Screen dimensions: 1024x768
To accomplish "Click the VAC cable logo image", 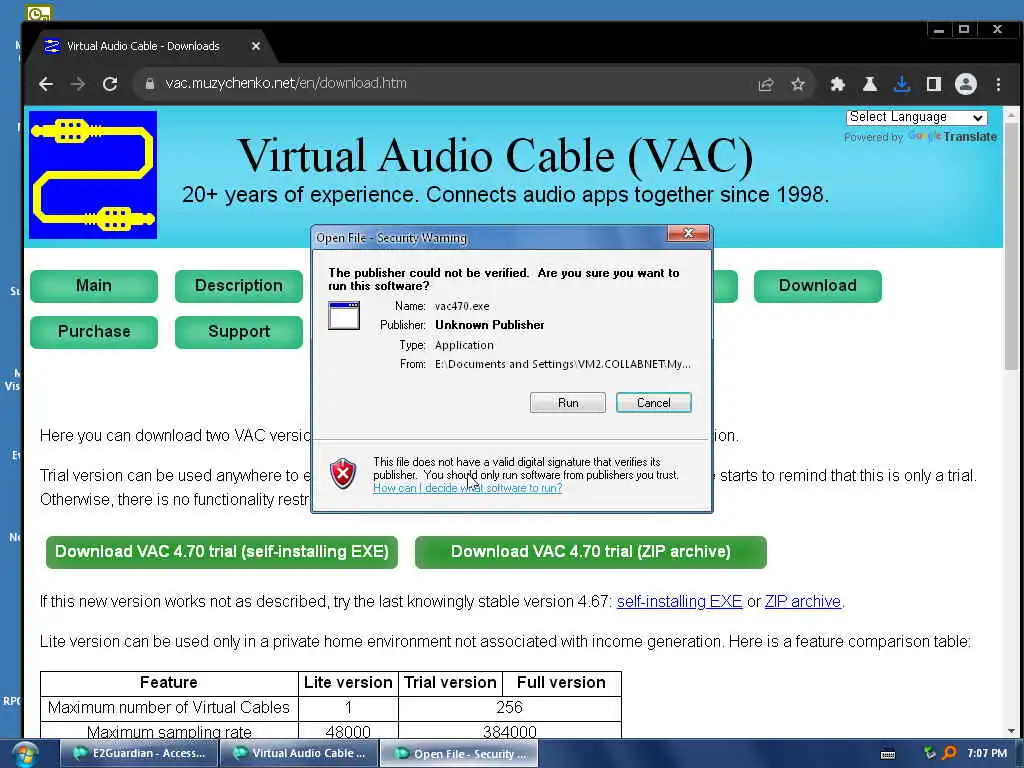I will [x=93, y=175].
